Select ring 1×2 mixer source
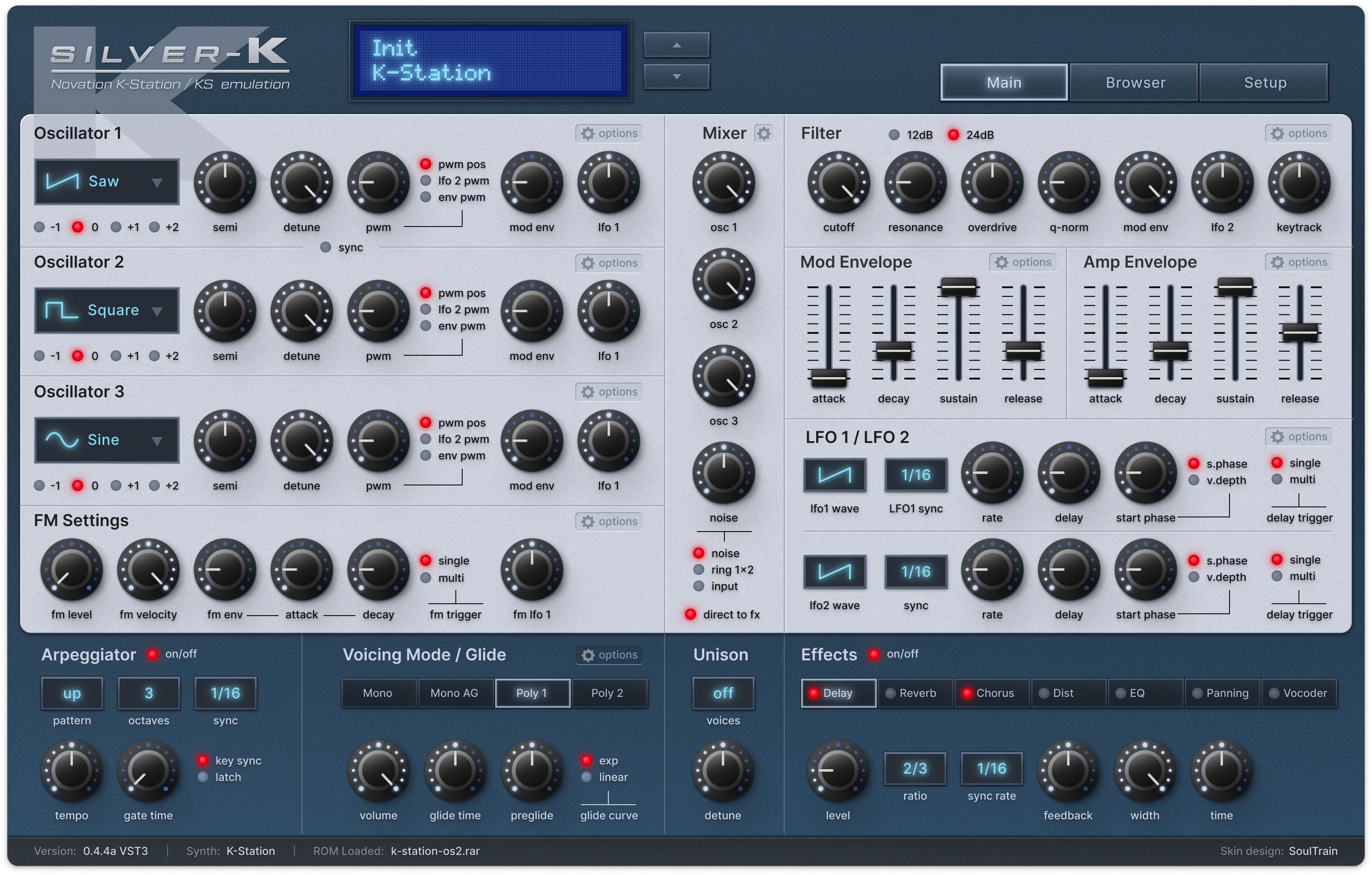The image size is (1372, 875). click(698, 569)
